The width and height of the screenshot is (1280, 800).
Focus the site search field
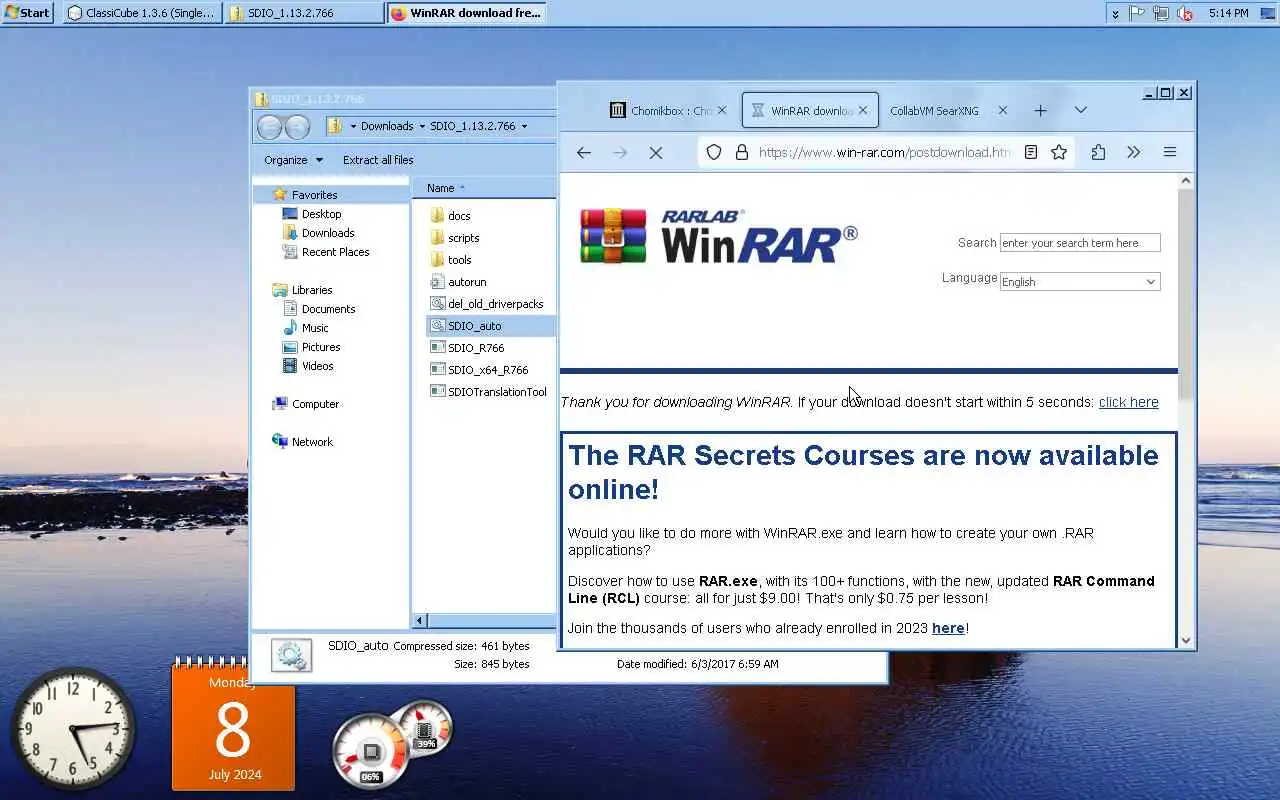click(x=1080, y=243)
